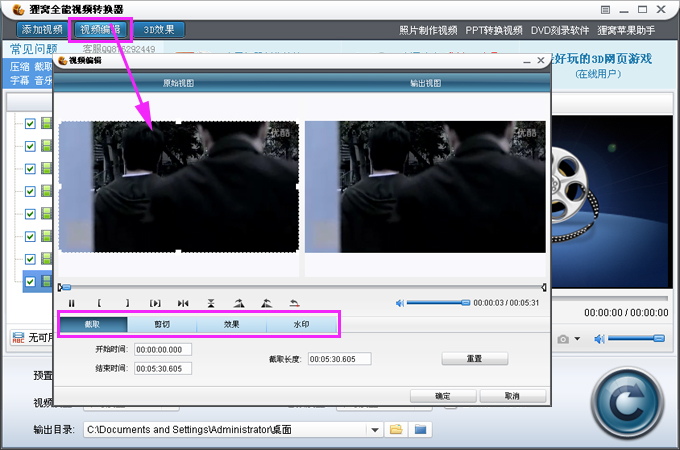The image size is (680, 450).
Task: Pause the video preview playback
Action: coord(72,303)
